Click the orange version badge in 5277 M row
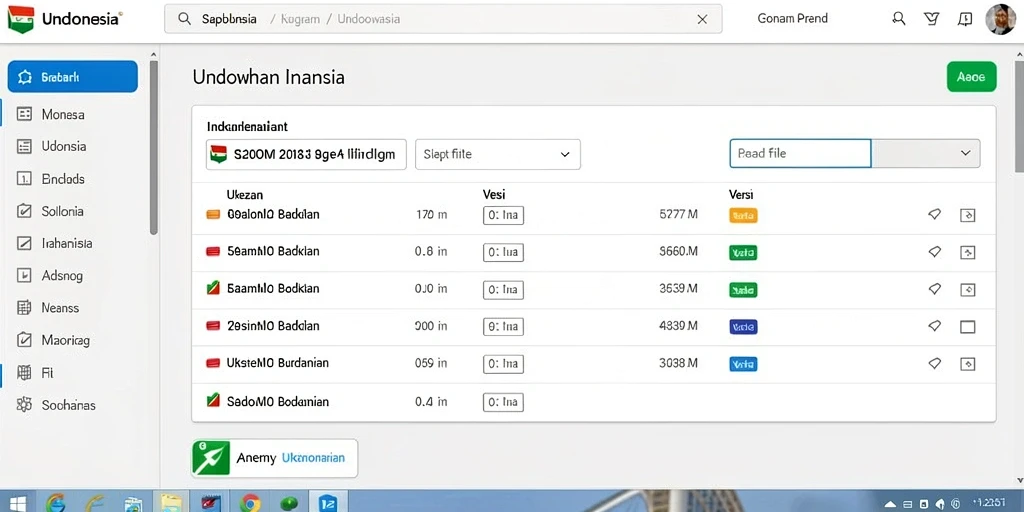 [743, 215]
